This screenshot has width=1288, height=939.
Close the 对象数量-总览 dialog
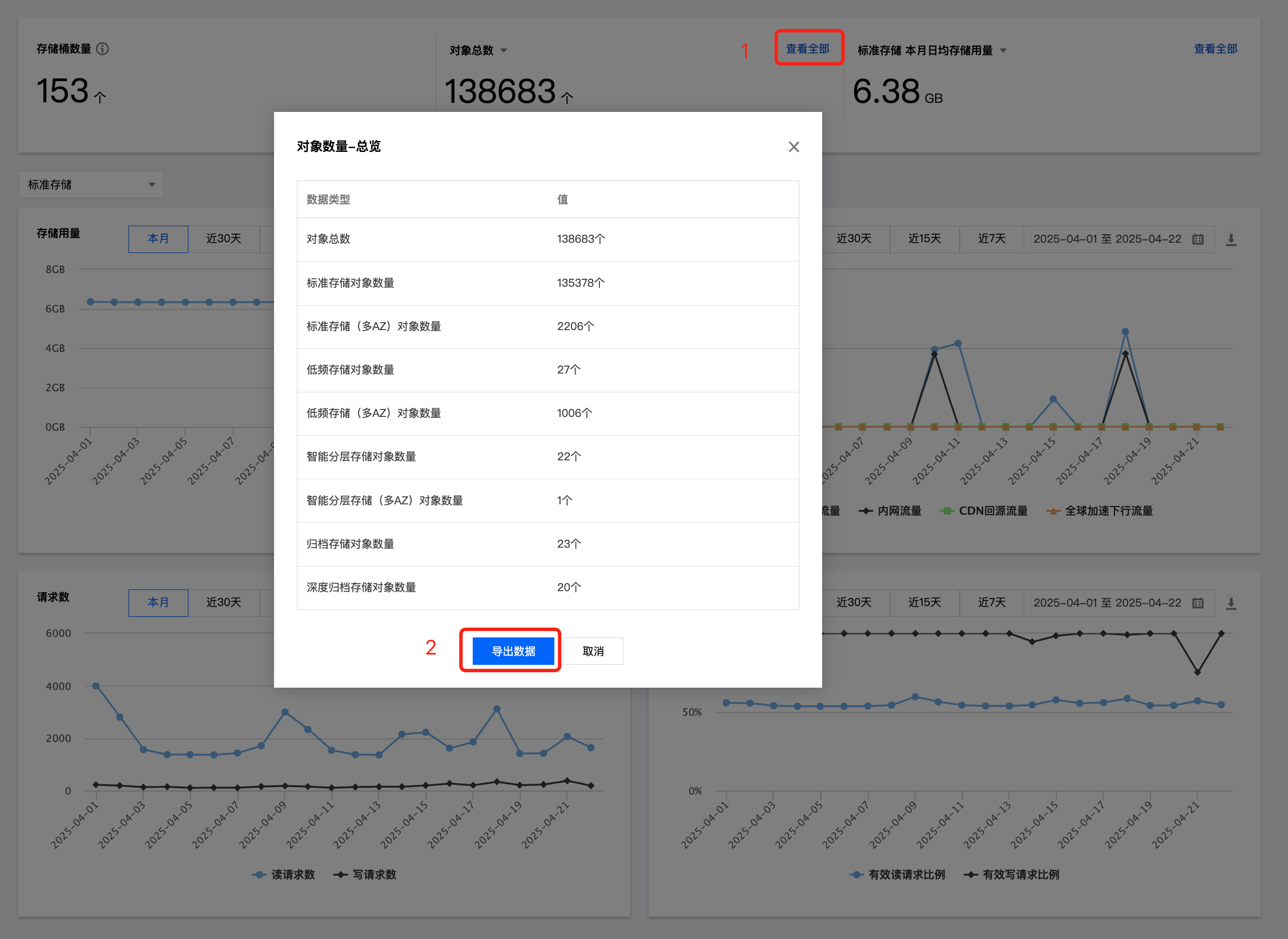[794, 147]
